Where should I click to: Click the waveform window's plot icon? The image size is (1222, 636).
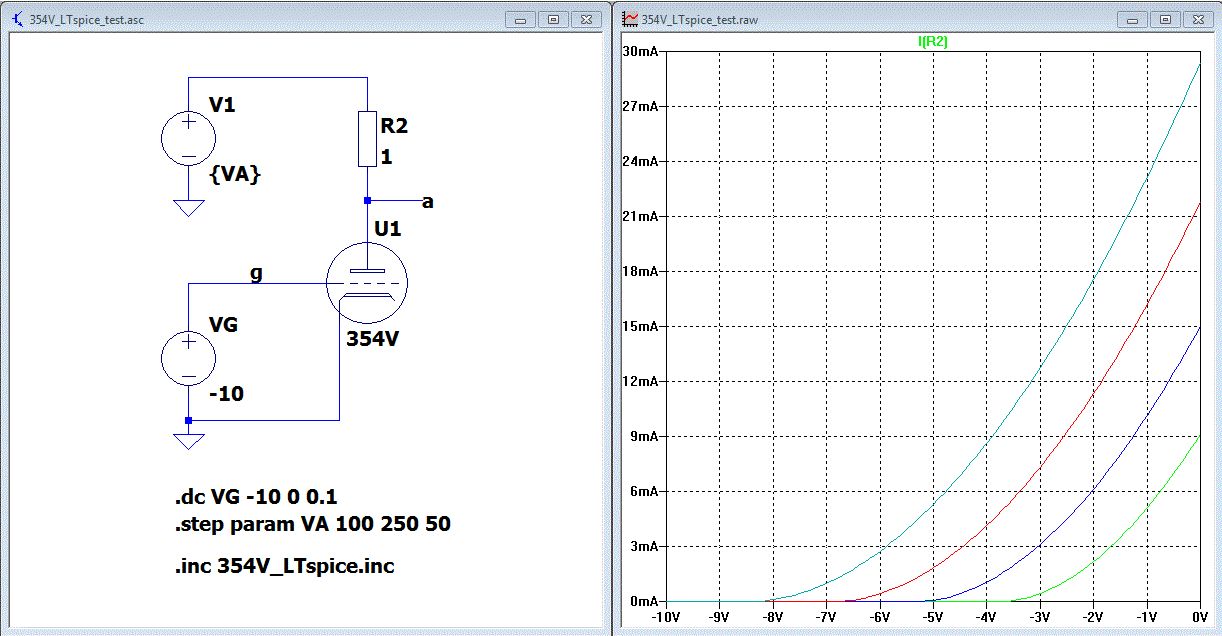[x=629, y=19]
